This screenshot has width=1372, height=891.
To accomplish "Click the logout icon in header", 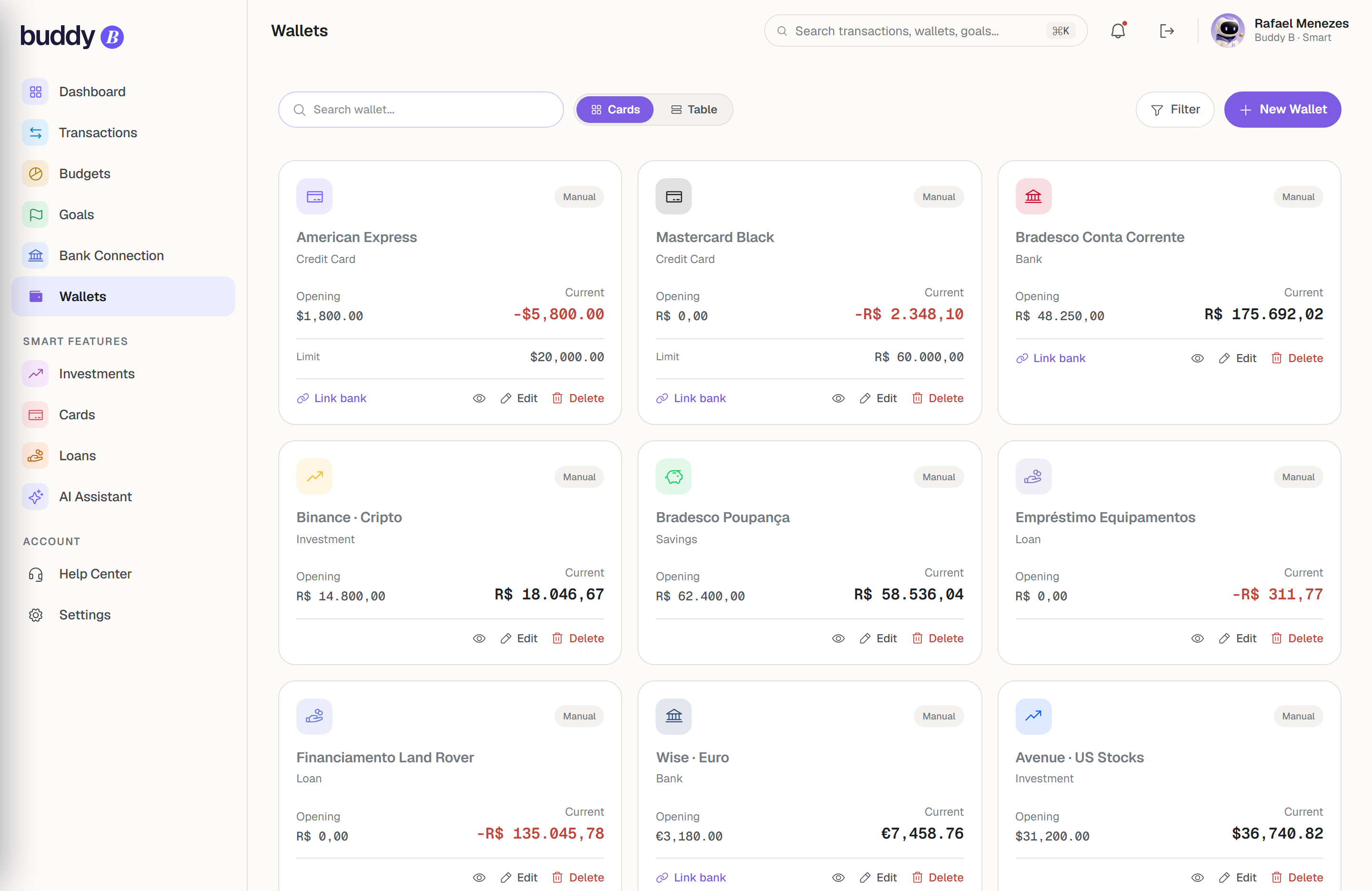I will coord(1167,30).
